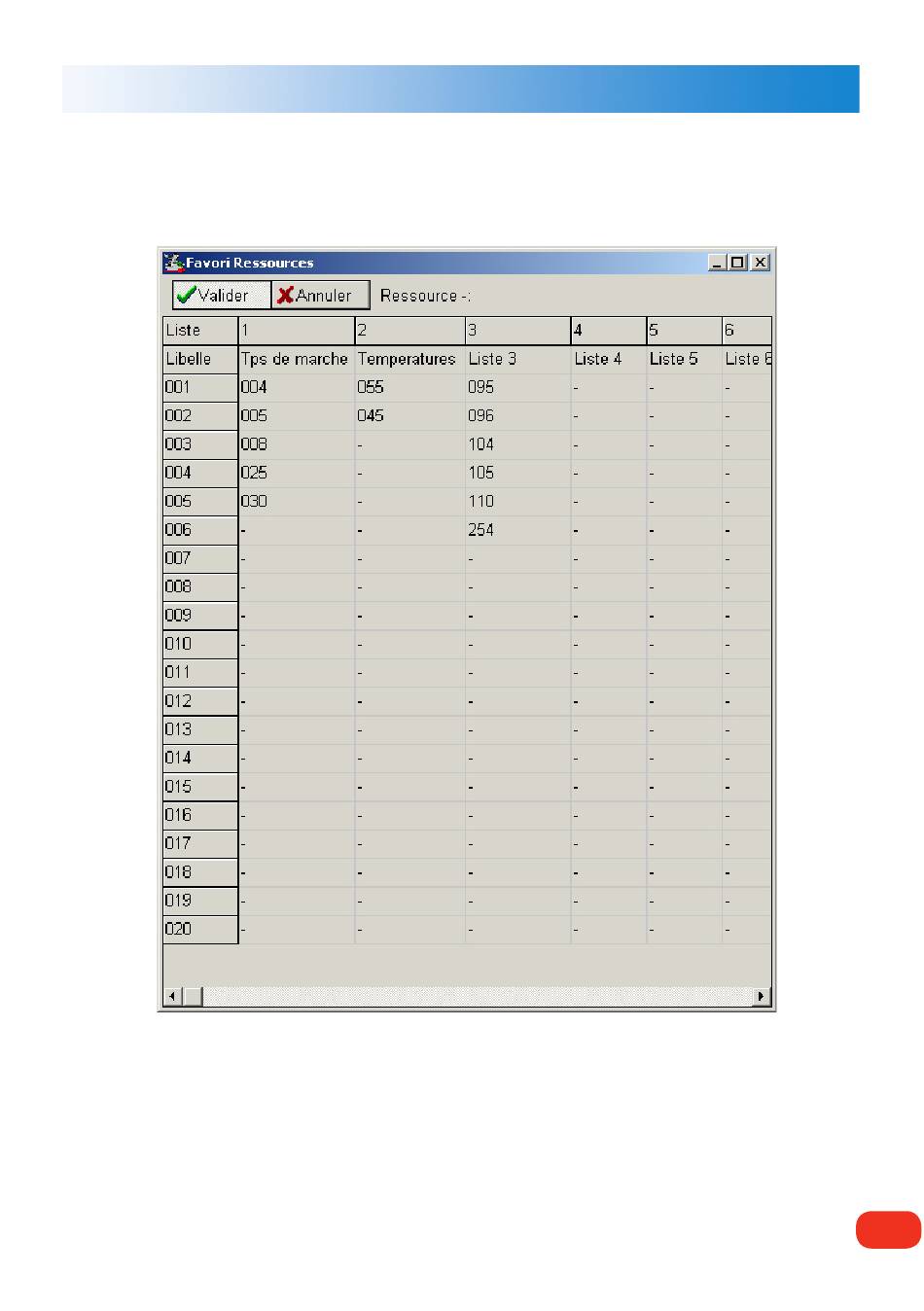
Task: Close the Favori Ressources window
Action: tap(760, 263)
